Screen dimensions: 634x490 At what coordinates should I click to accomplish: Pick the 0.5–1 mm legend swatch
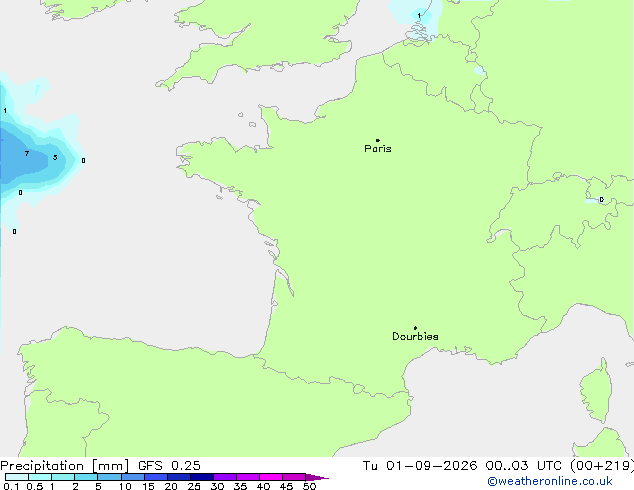pos(40,477)
